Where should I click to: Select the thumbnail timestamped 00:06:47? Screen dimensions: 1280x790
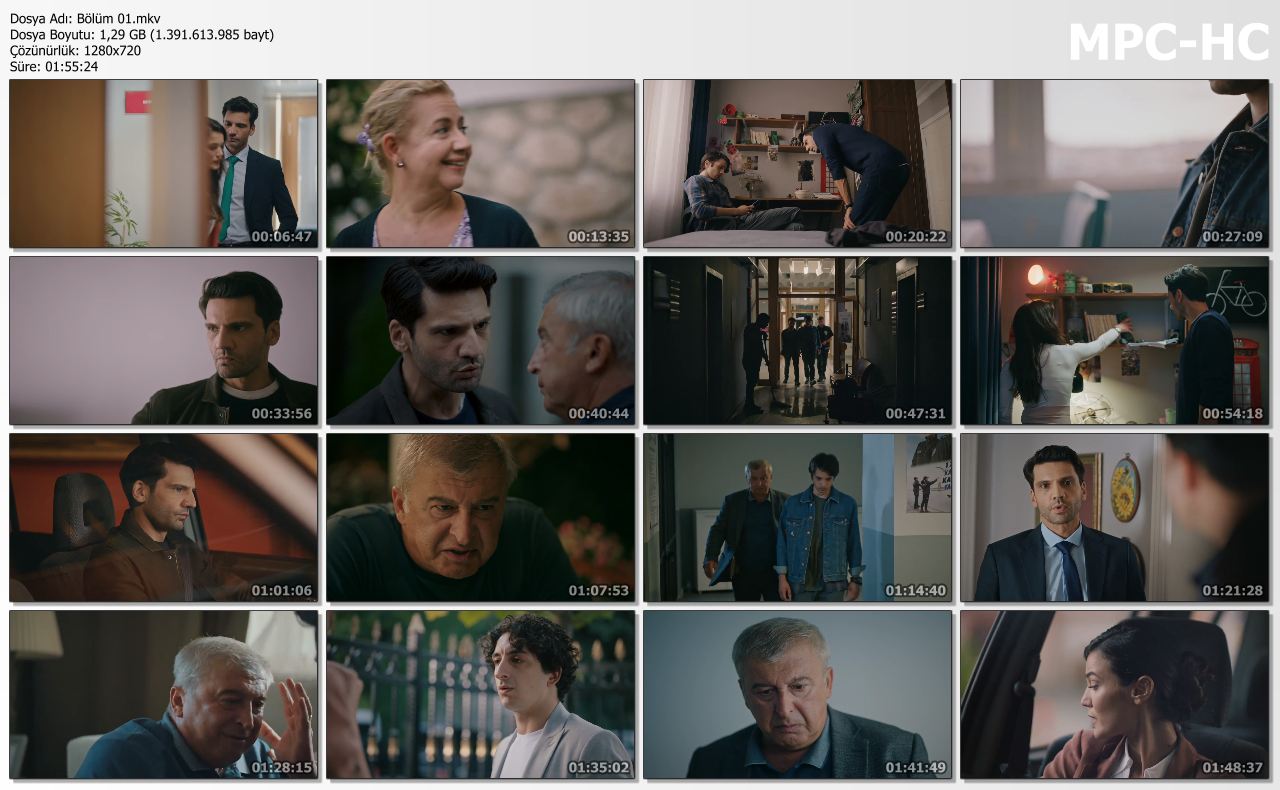(x=163, y=163)
